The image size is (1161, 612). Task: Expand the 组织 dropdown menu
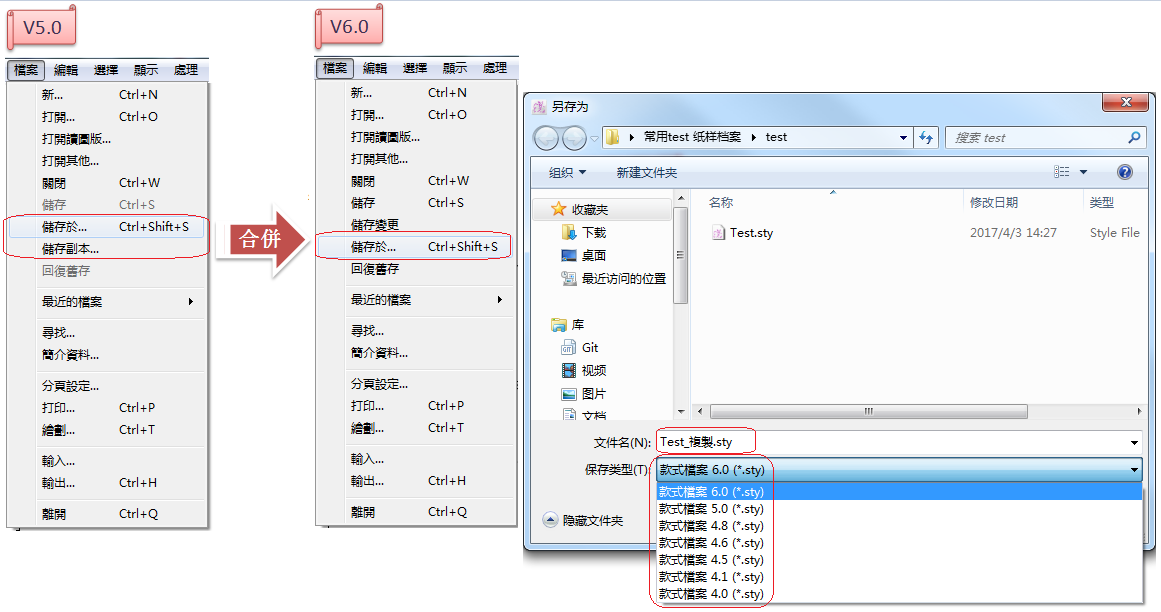[567, 173]
